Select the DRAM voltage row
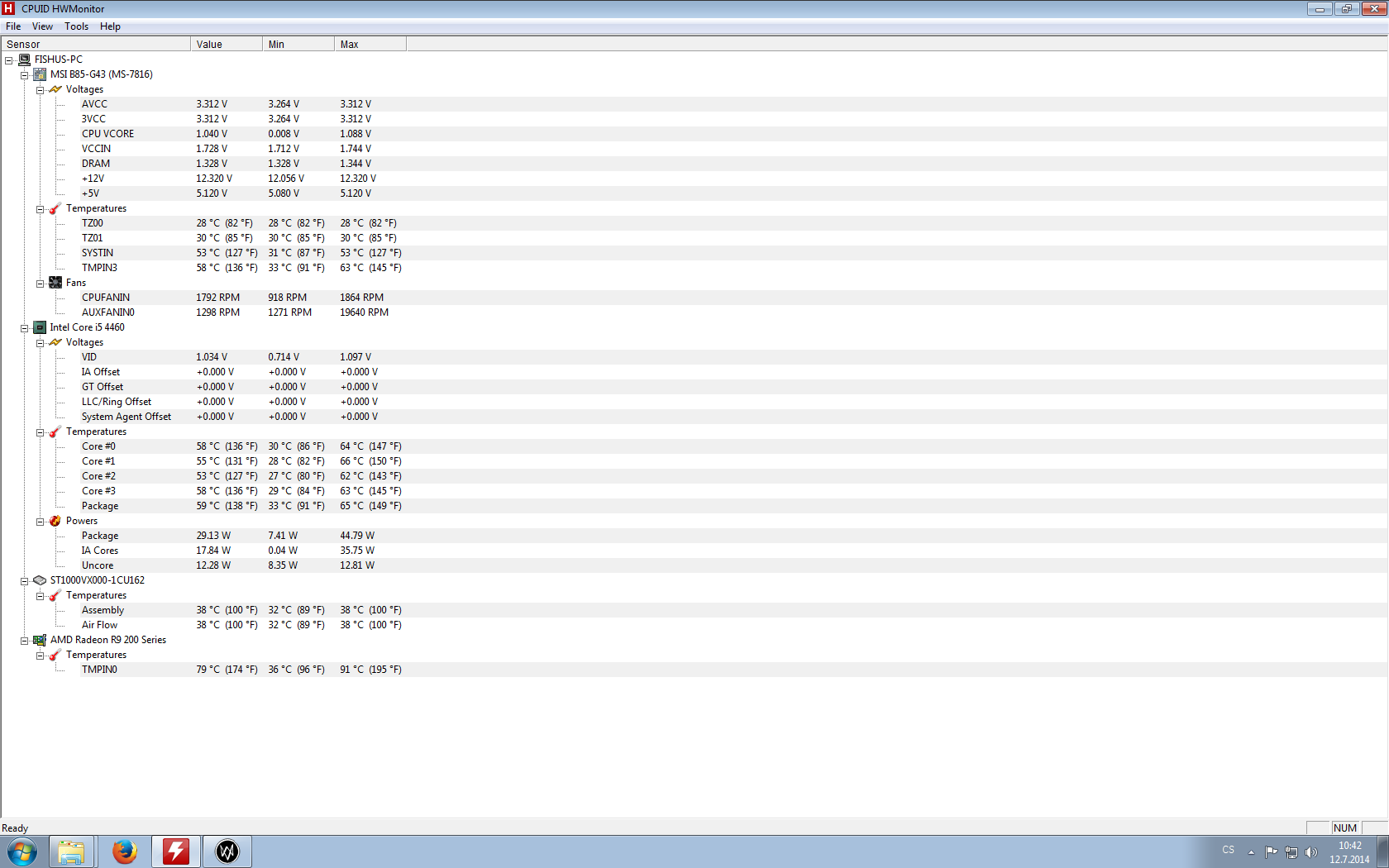Viewport: 1389px width, 868px height. coord(734,164)
